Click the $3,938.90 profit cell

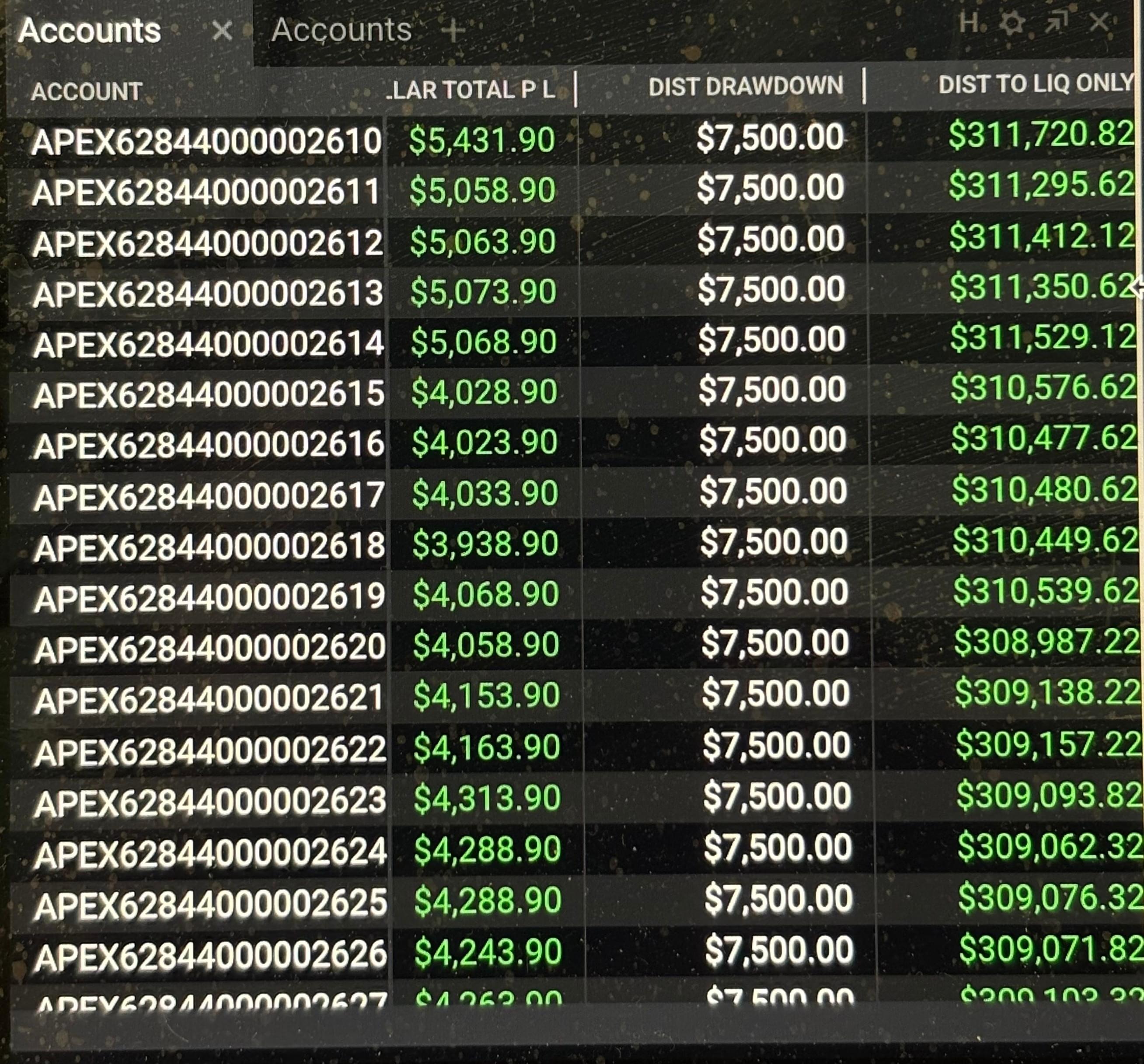[x=485, y=544]
